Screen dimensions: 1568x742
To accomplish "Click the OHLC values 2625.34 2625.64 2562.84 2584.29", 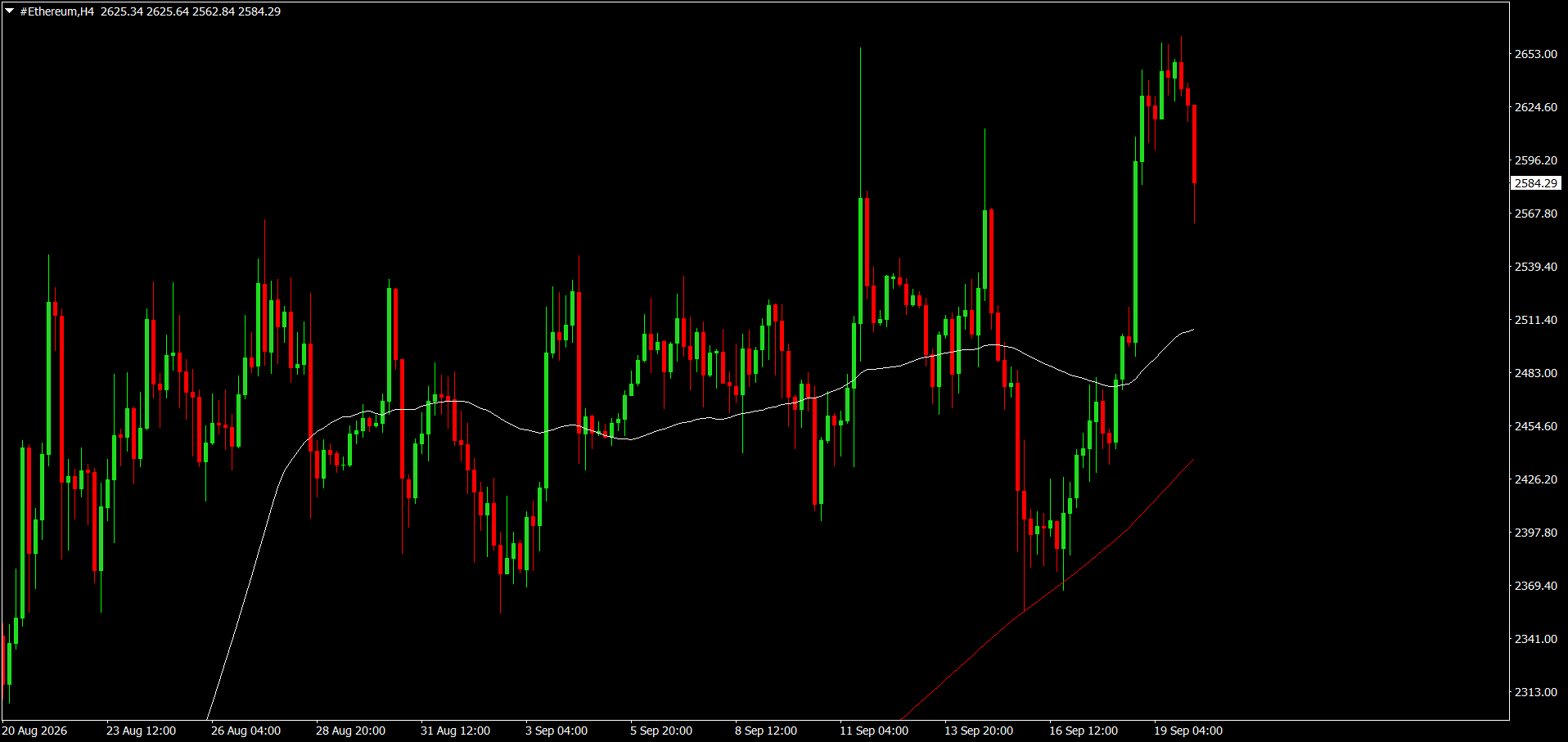I will tap(191, 11).
